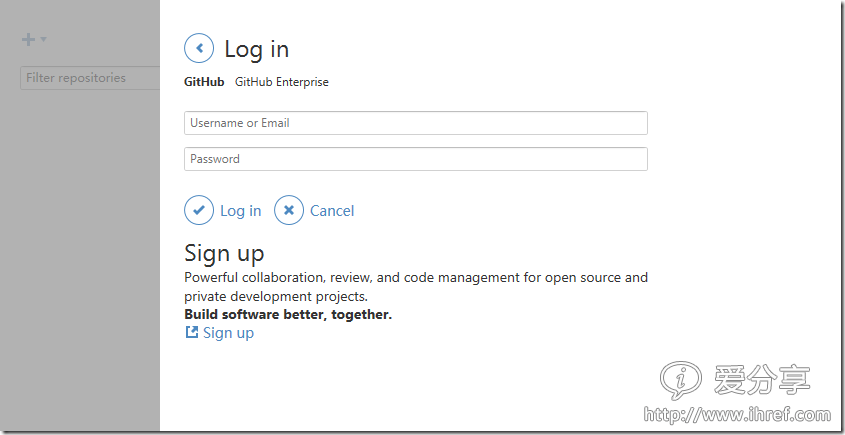Focus the Username or Email field

tap(415, 123)
